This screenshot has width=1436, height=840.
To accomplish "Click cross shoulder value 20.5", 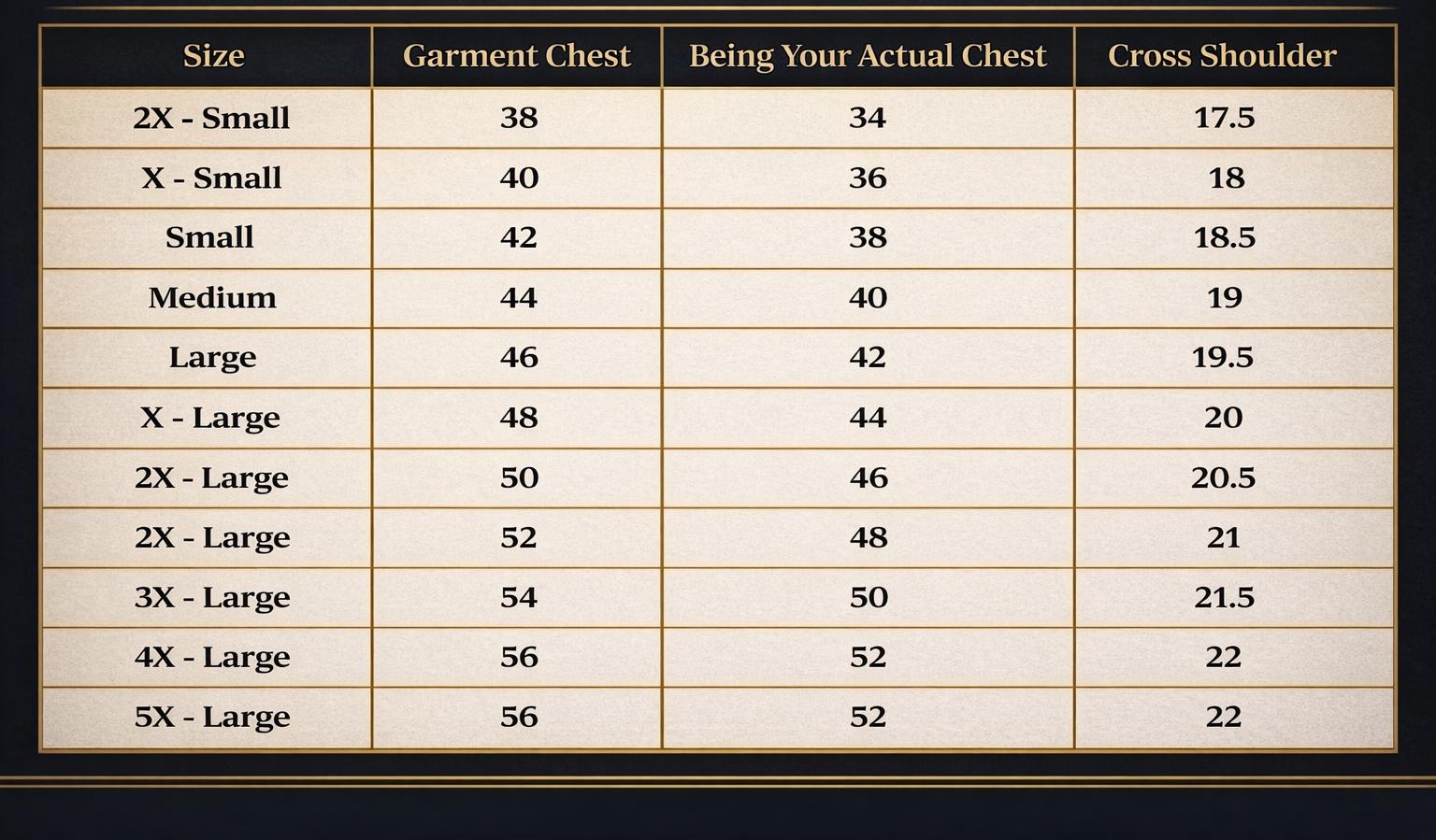I will pos(1223,477).
